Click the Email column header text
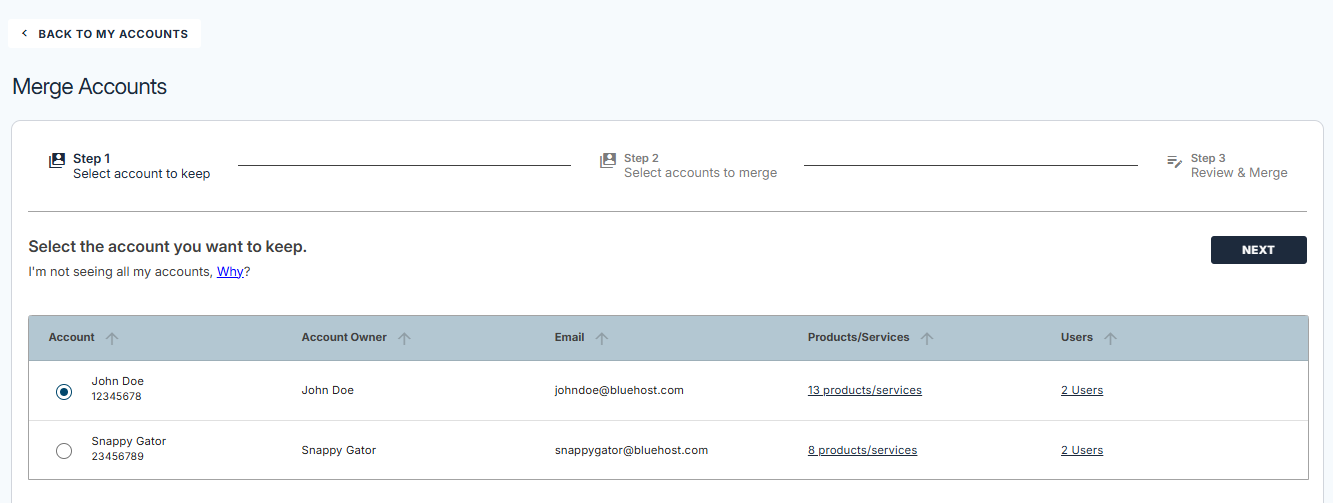The height and width of the screenshot is (503, 1333). pyautogui.click(x=570, y=338)
